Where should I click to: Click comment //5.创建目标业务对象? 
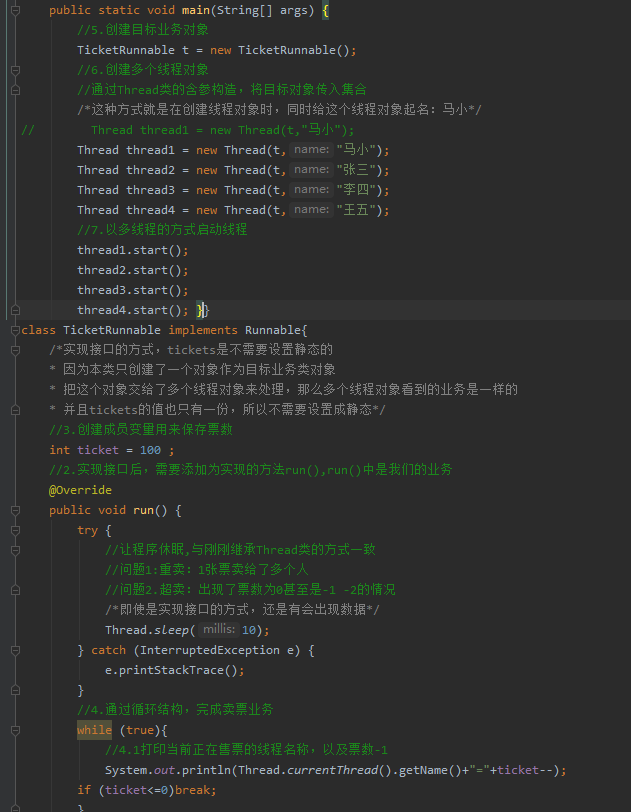point(143,30)
